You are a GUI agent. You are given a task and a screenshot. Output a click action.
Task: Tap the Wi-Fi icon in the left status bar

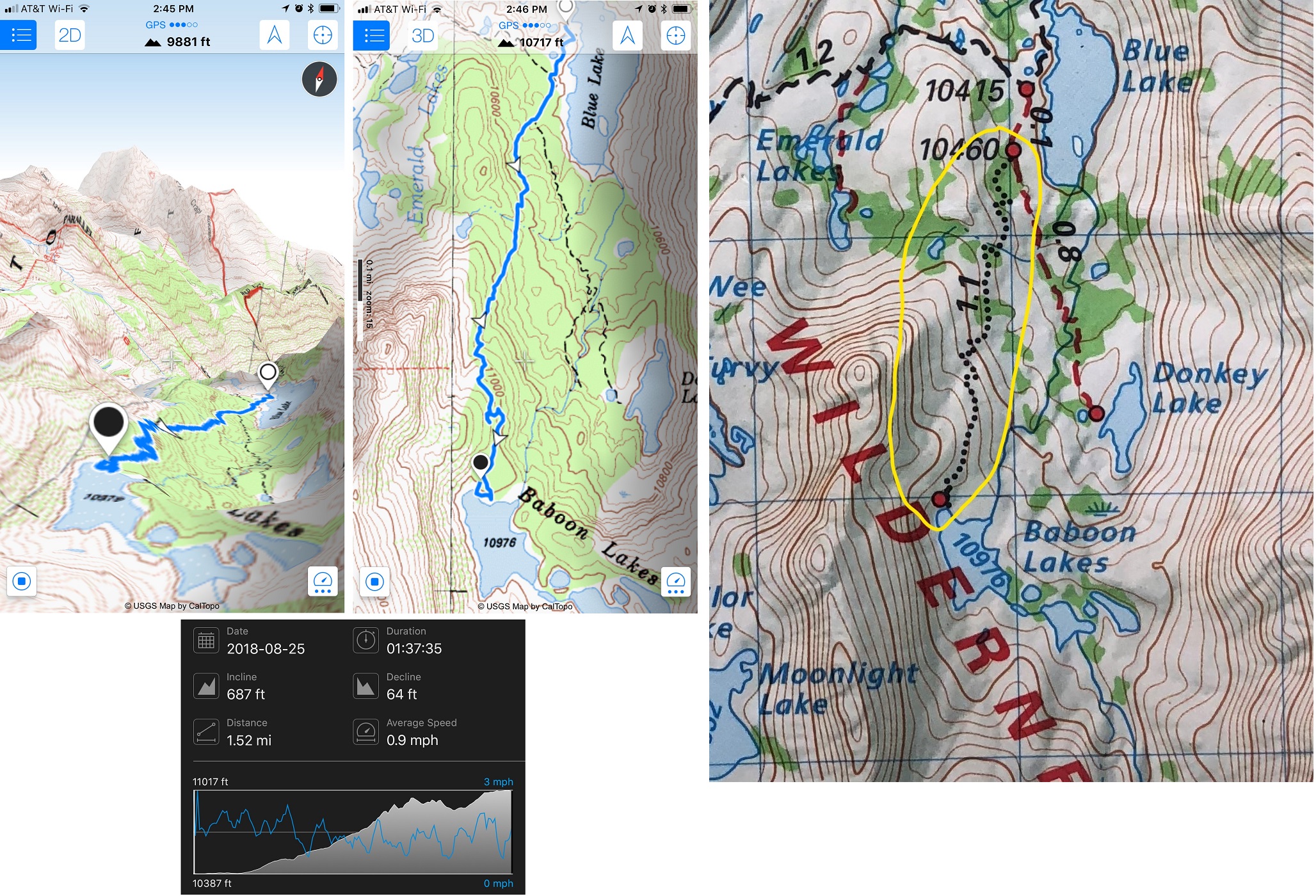[x=84, y=9]
